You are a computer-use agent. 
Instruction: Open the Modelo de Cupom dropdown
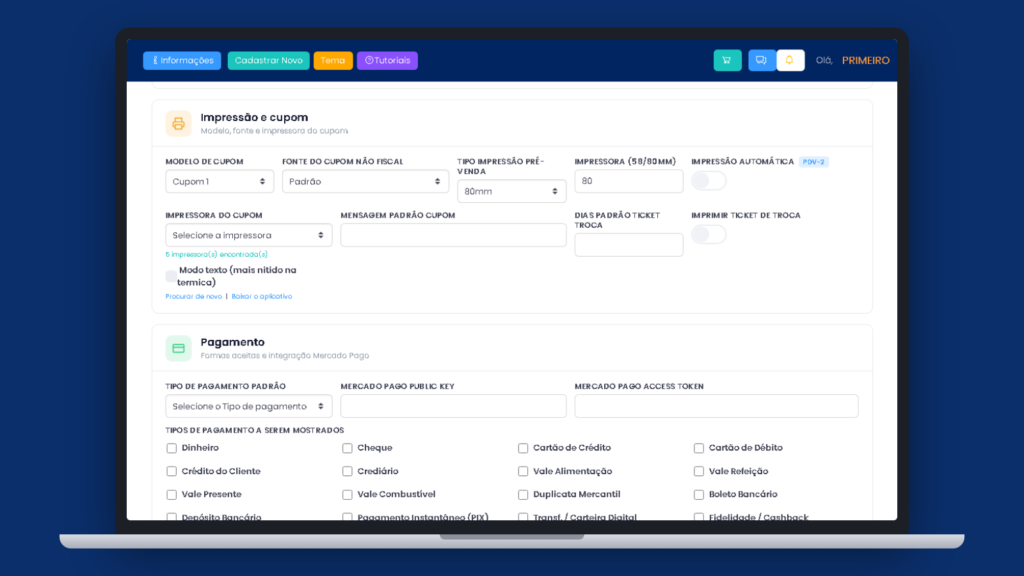[x=219, y=182]
